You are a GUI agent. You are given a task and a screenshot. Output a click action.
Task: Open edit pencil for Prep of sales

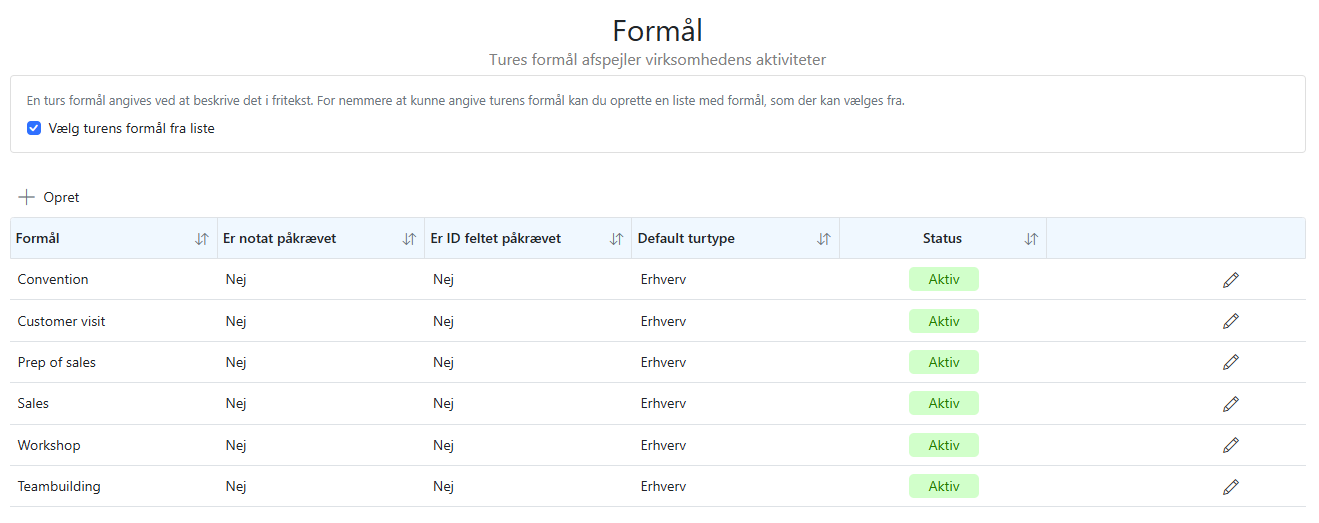pos(1231,362)
